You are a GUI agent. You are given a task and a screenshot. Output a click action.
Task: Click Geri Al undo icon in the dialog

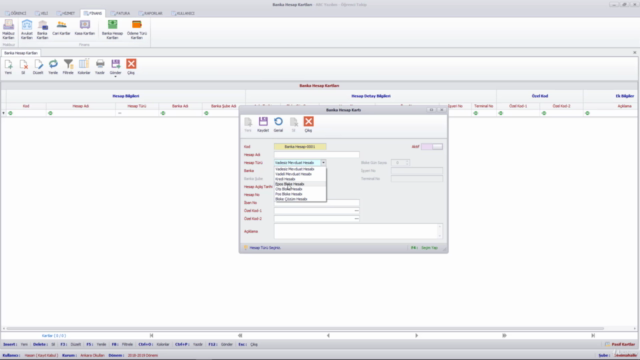click(278, 124)
